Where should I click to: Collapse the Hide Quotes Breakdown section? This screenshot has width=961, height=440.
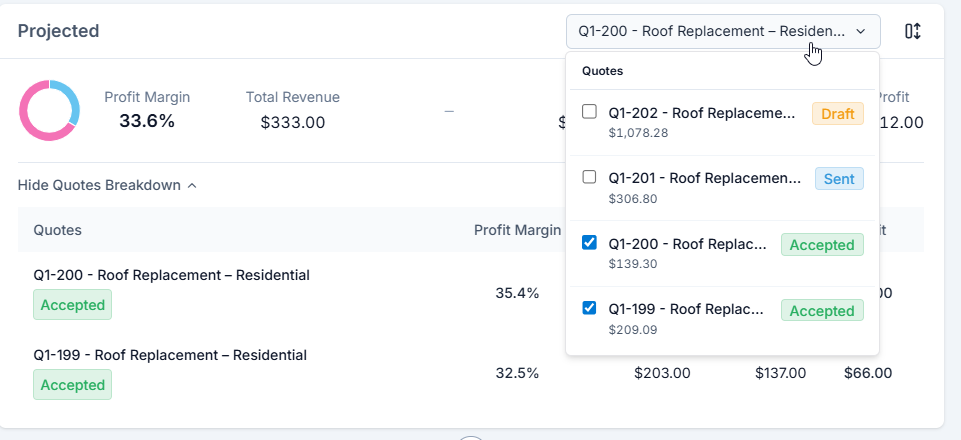click(100, 185)
